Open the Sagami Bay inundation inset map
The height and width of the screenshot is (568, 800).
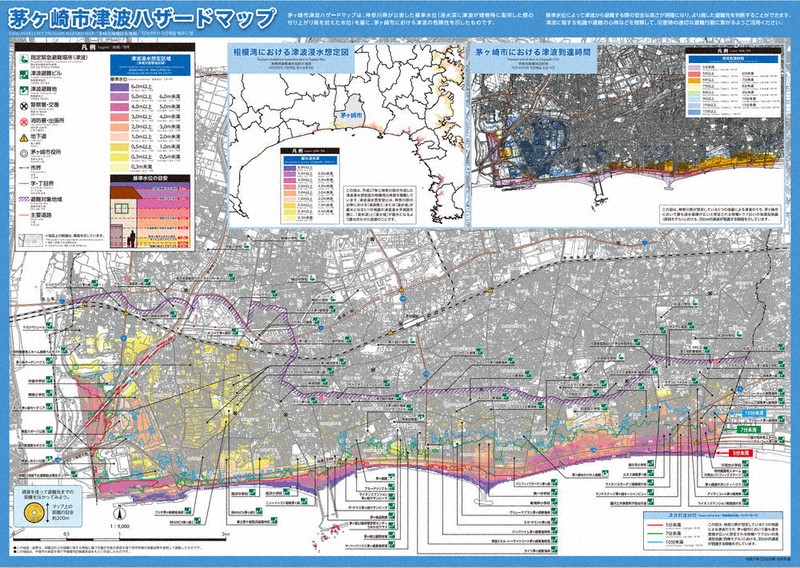[347, 136]
